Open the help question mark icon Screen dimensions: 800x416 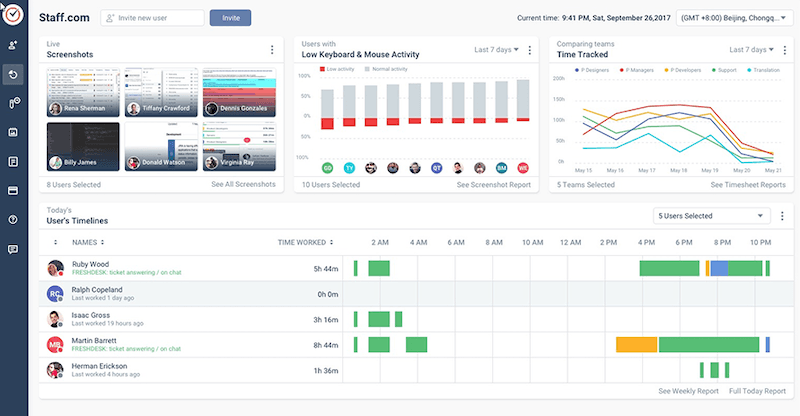point(14,219)
